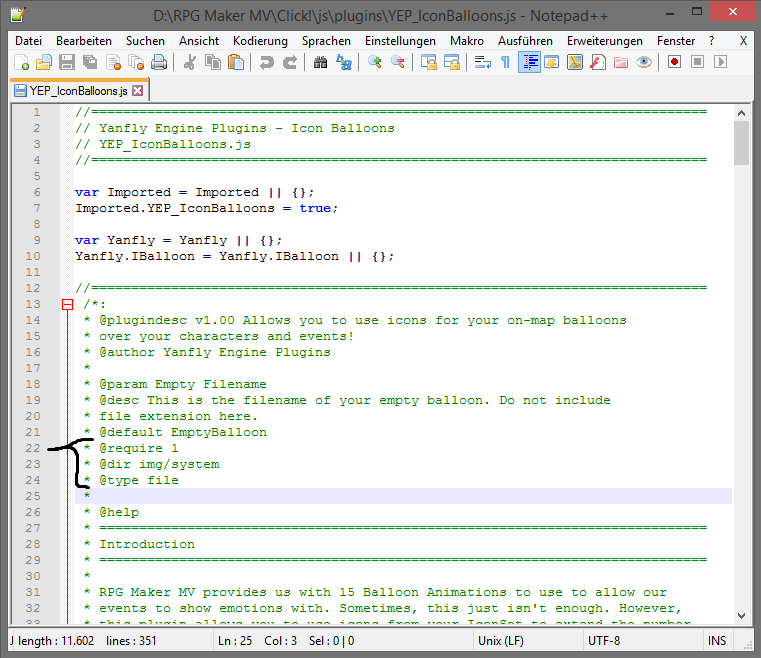The width and height of the screenshot is (761, 658).
Task: Click the X at the menu bar's right end
Action: pyautogui.click(x=743, y=41)
